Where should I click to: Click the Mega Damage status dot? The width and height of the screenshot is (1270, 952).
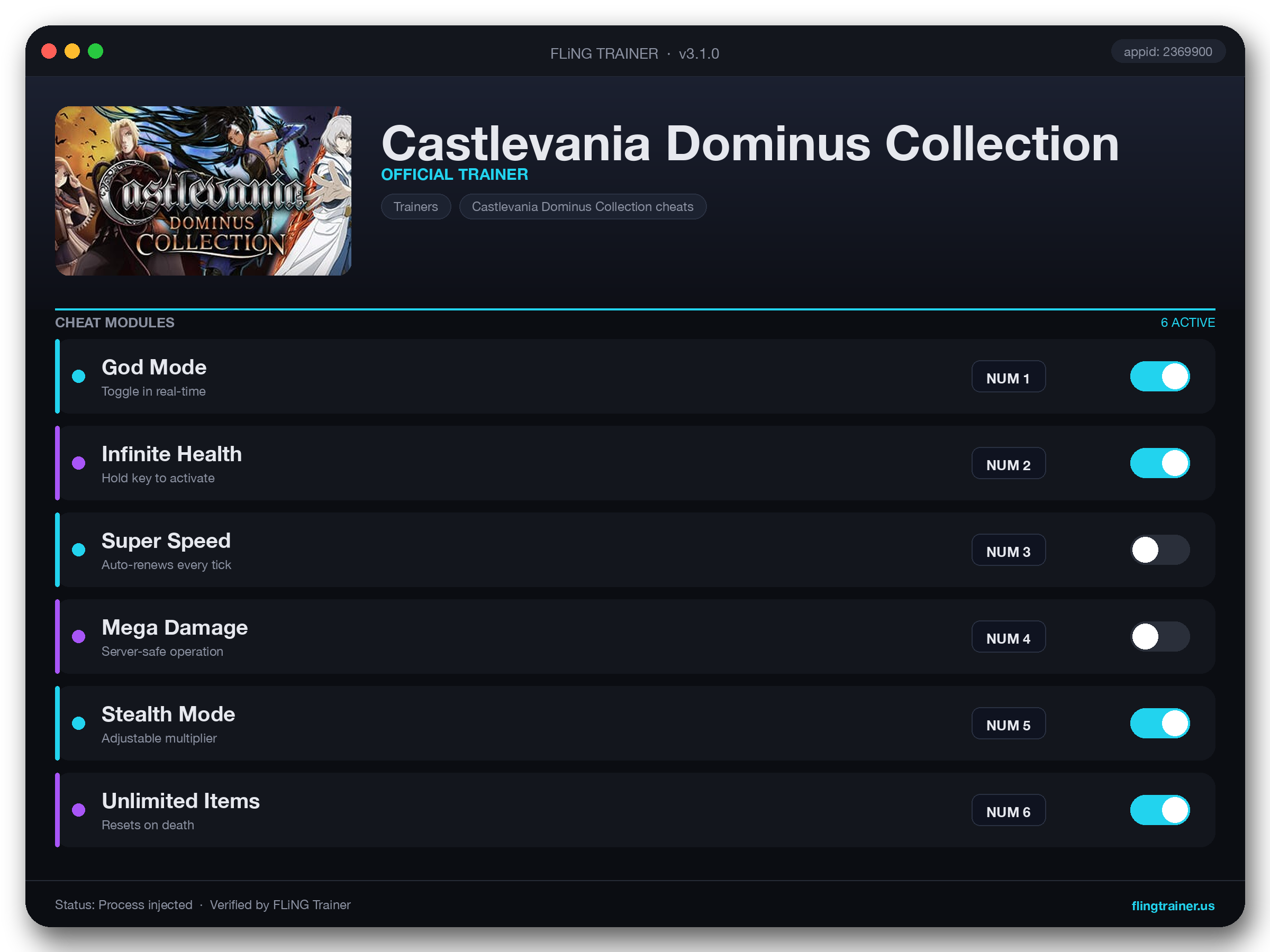(79, 636)
